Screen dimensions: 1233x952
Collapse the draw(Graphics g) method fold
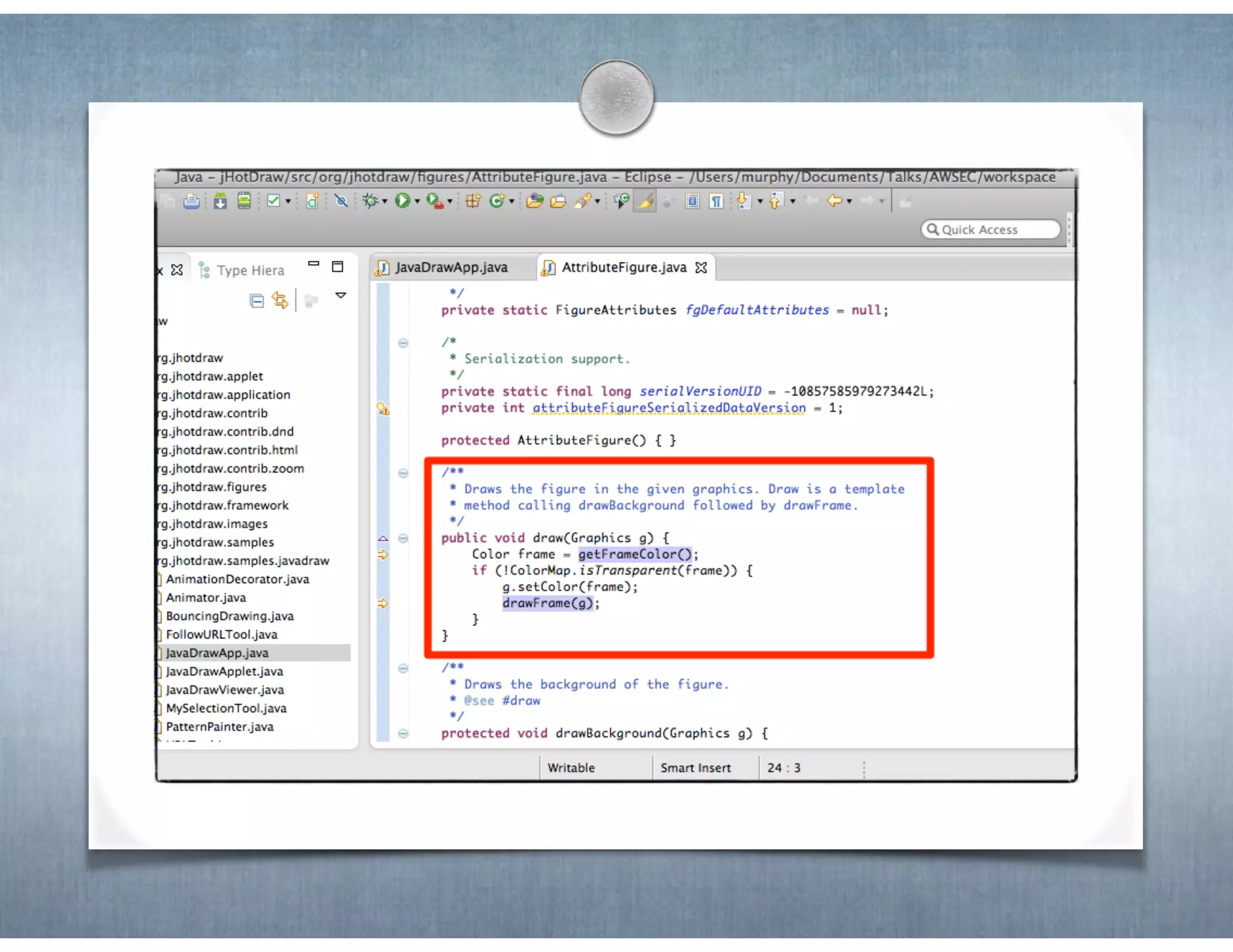(403, 538)
